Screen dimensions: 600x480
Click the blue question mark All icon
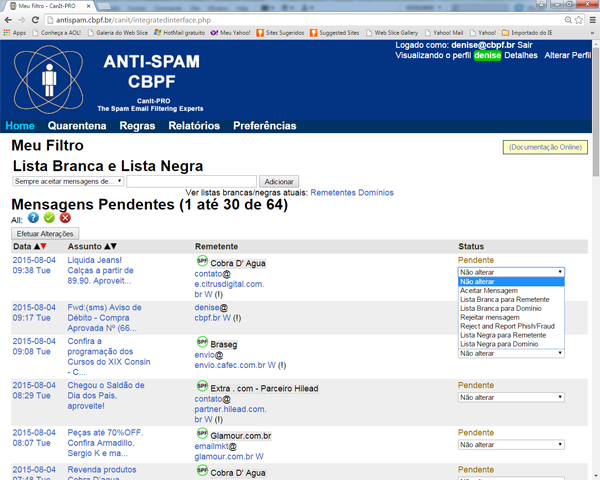33,217
